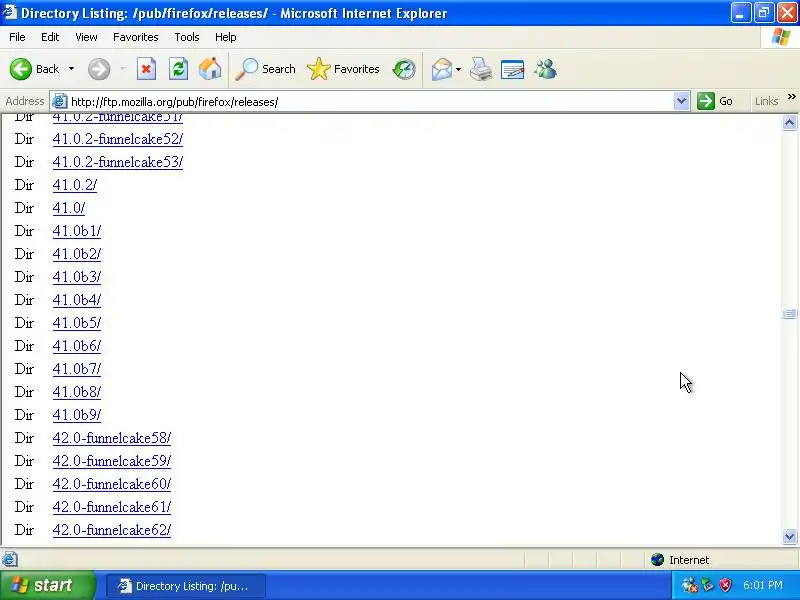Click the grayed Forward arrow button
This screenshot has height=600, width=800.
(x=99, y=69)
